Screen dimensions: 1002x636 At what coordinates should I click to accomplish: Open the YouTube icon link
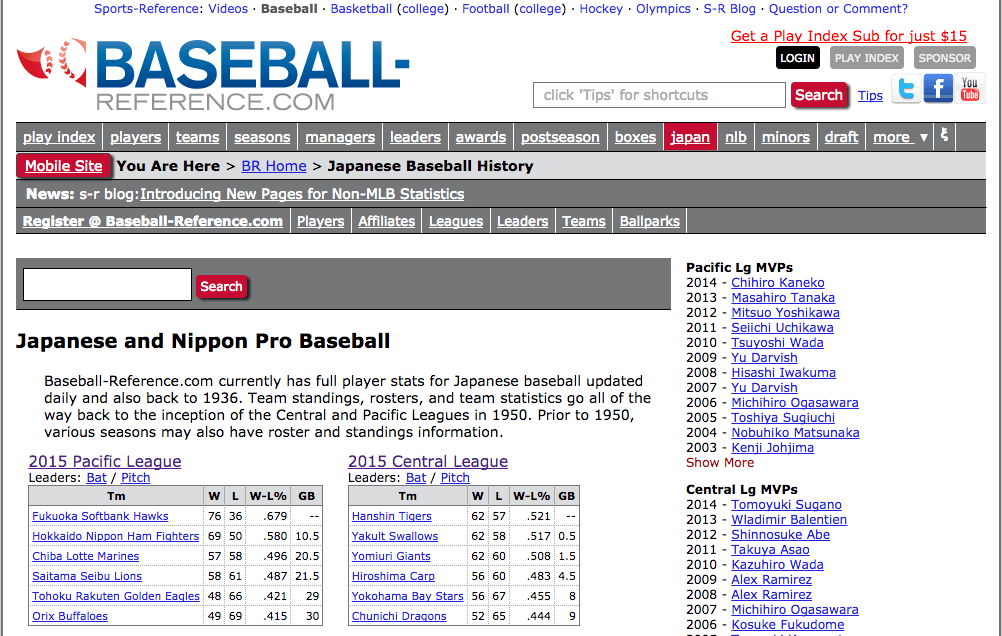[x=970, y=88]
